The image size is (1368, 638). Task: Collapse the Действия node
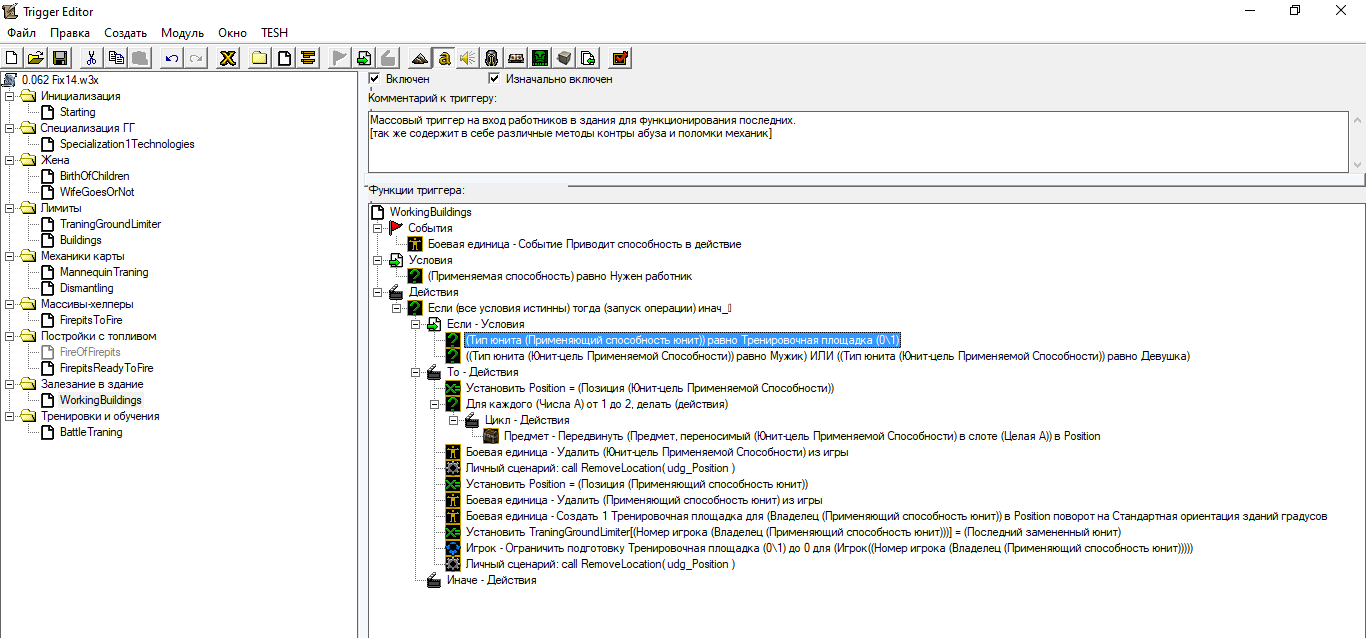coord(378,292)
